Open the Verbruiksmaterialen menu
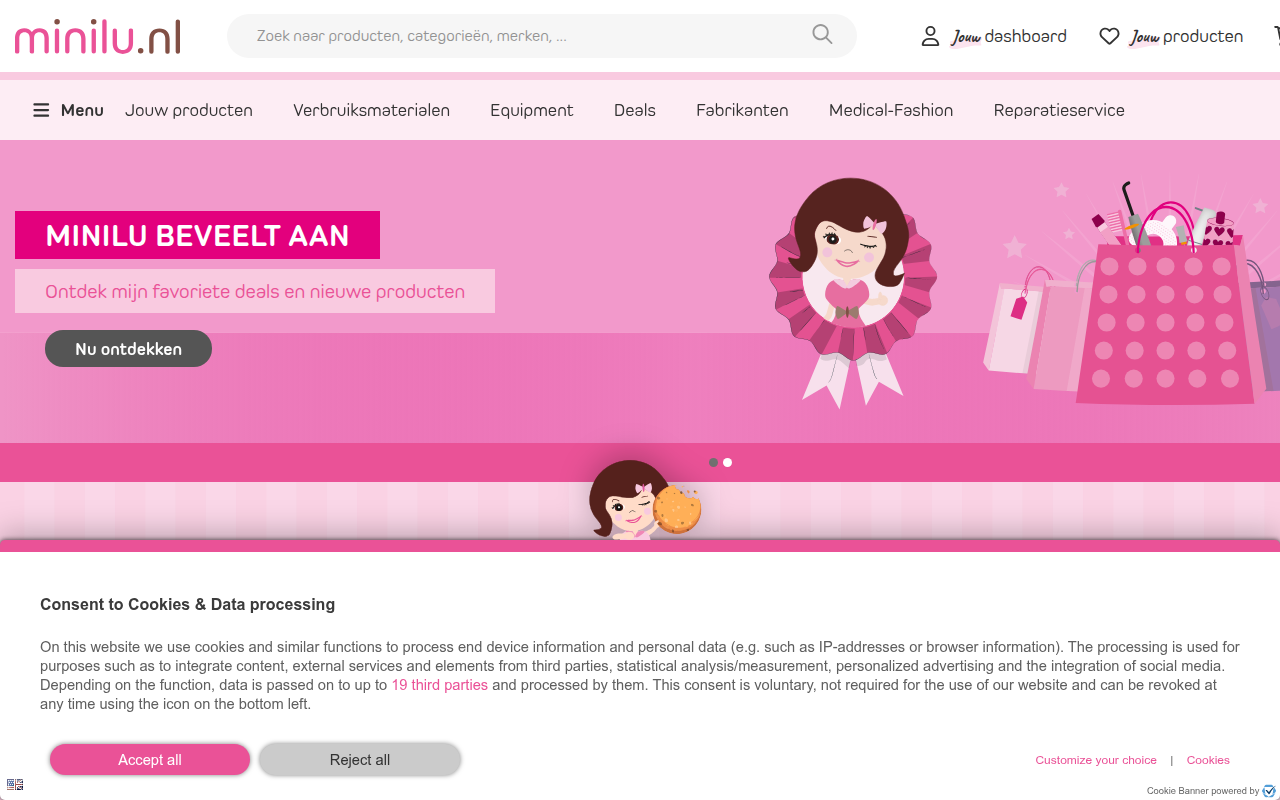Viewport: 1280px width, 800px height. pos(371,110)
